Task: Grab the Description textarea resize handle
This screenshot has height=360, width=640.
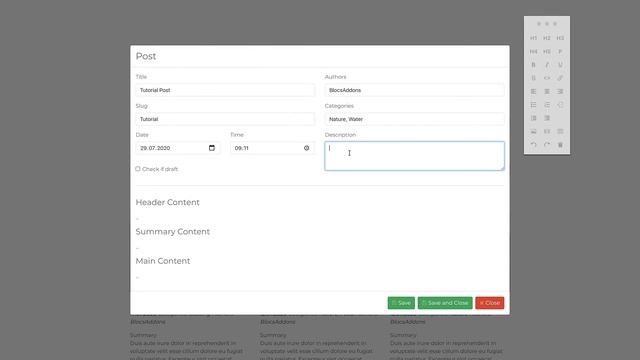Action: 502,168
